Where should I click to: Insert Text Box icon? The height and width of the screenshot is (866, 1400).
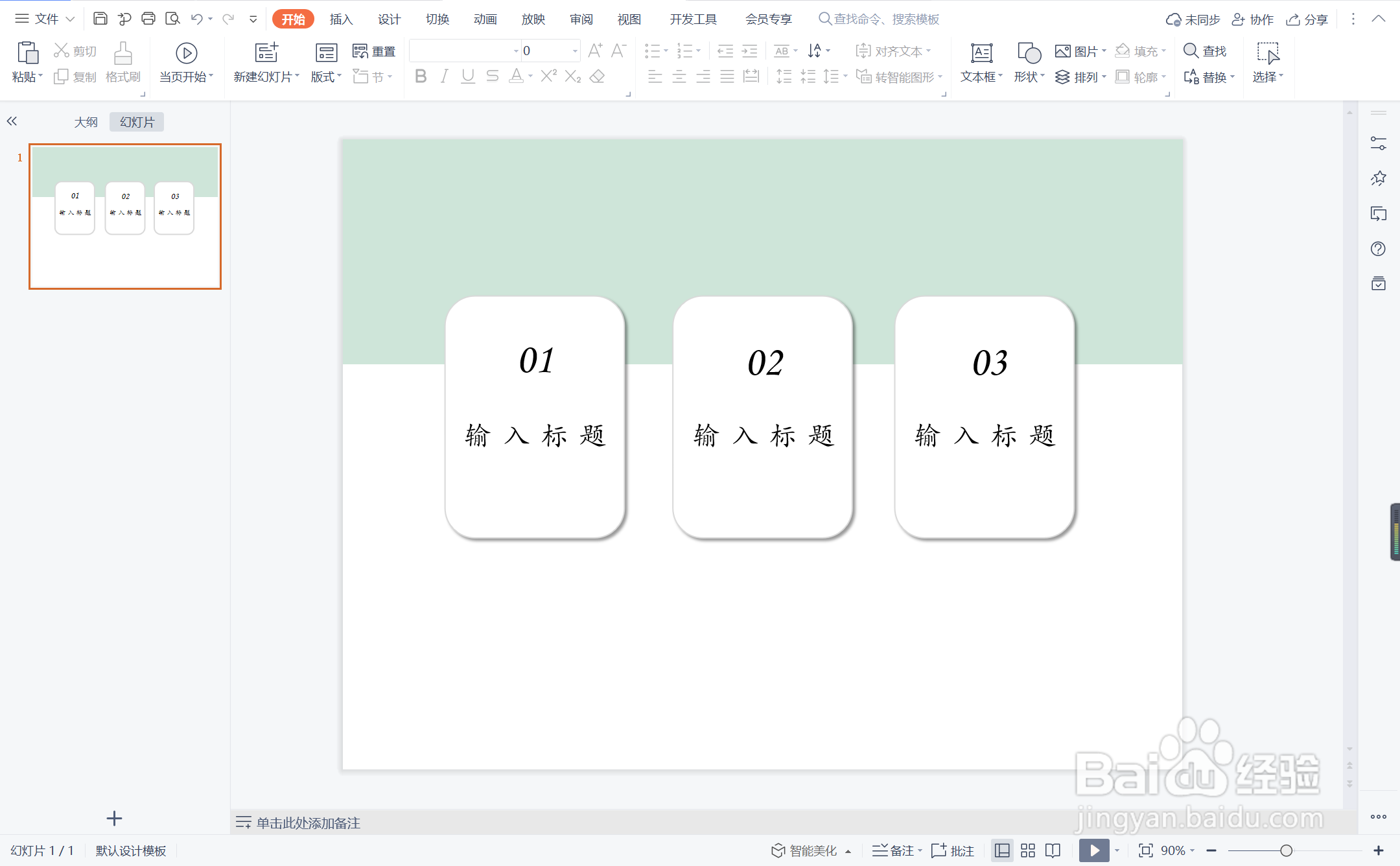981,53
